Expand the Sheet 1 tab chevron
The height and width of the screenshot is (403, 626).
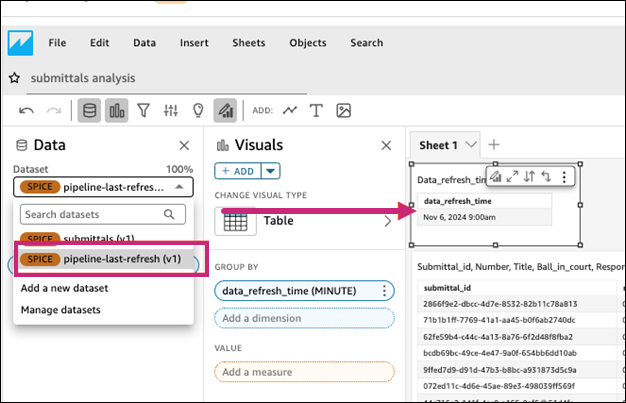(x=471, y=146)
